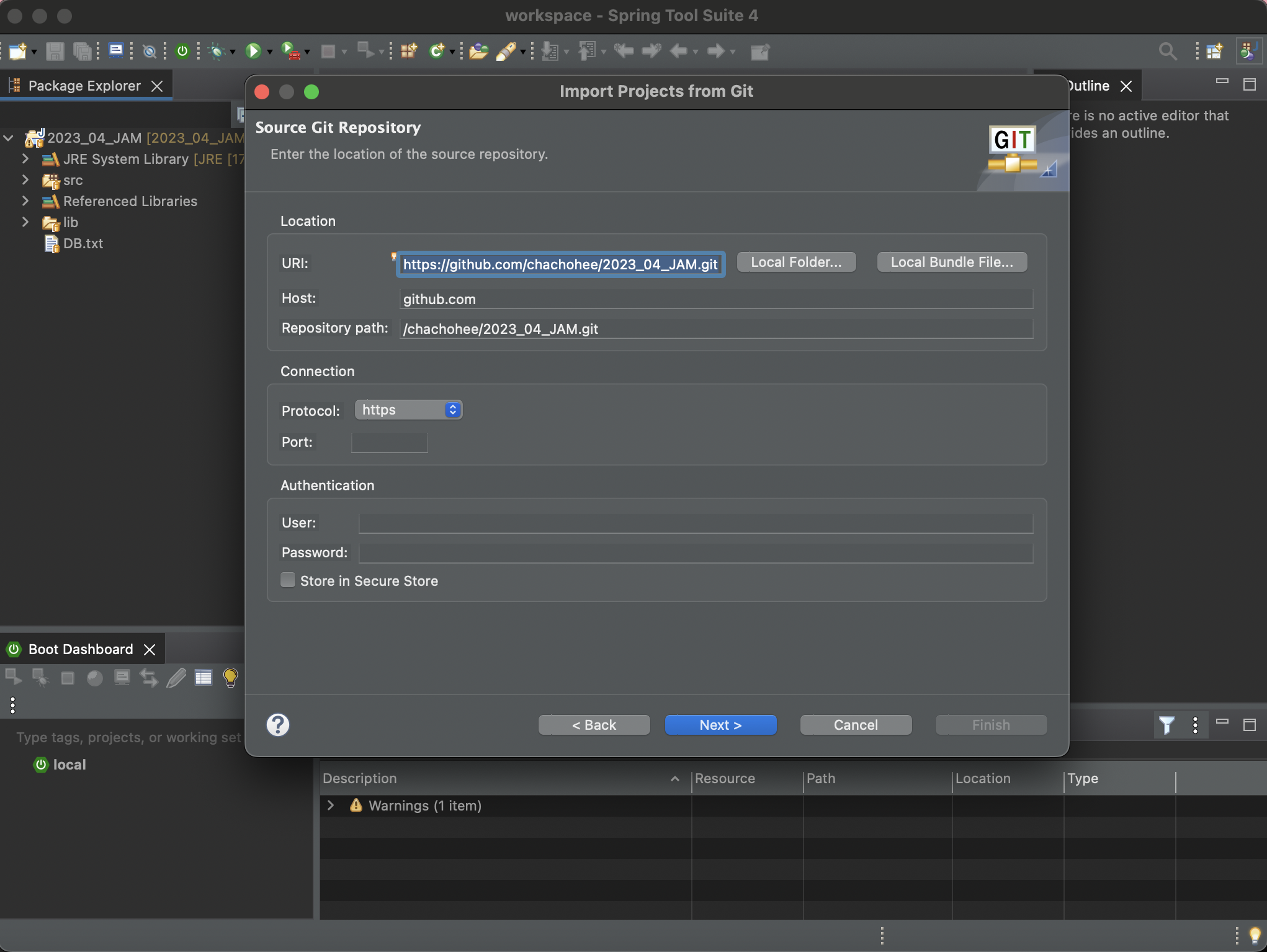Open the Run configurations dropdown arrow

pyautogui.click(x=270, y=52)
